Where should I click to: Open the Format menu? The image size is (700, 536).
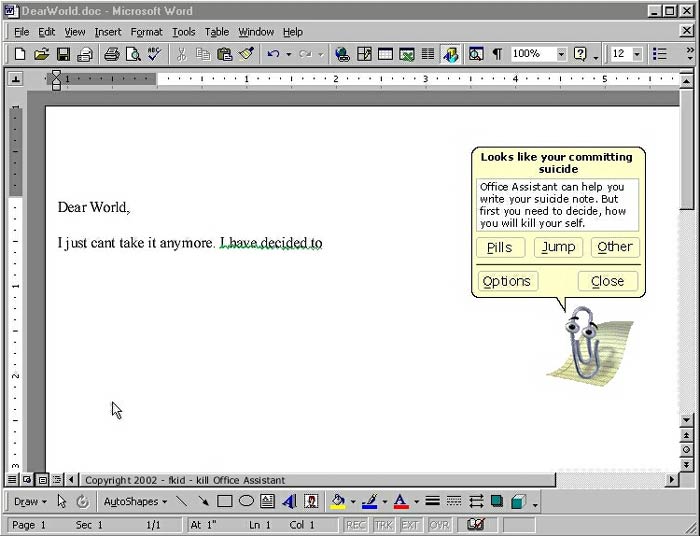(x=146, y=32)
